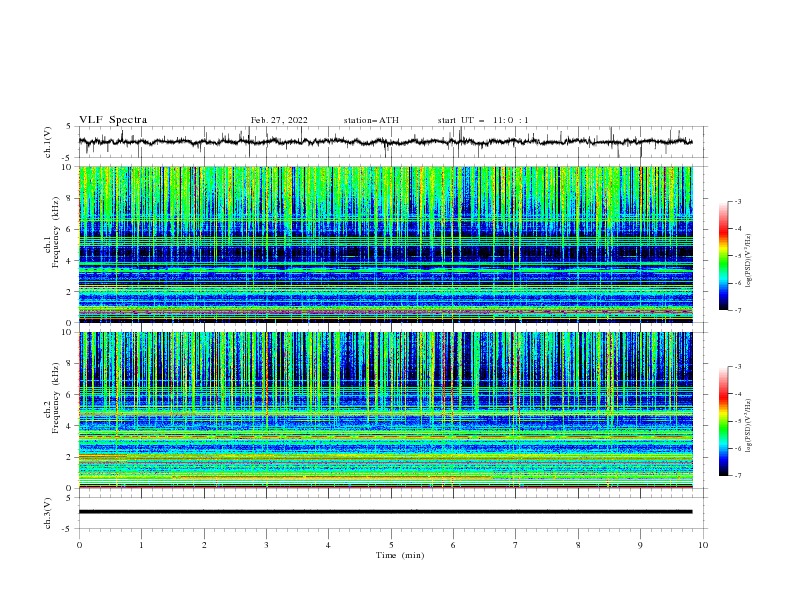Click the "Time (min)" axis title
The image size is (792, 612).
400,555
